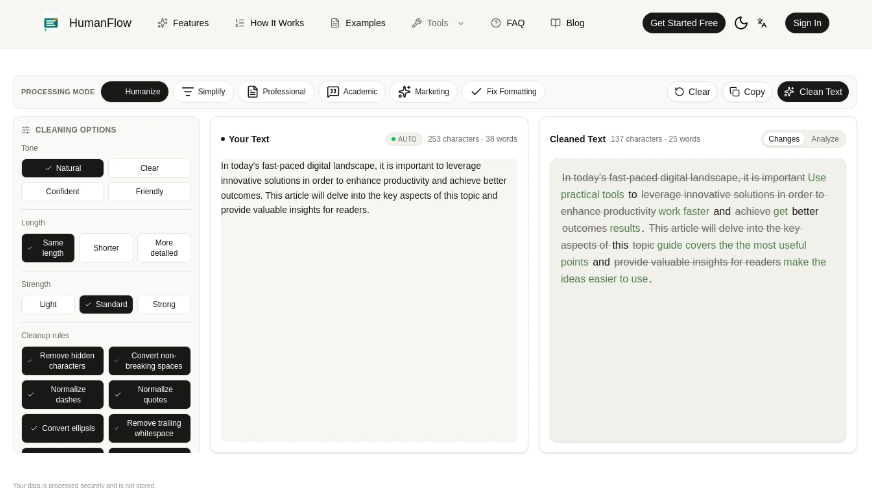Click the Features sparkle icon
Viewport: 872px width, 488px height.
click(162, 23)
